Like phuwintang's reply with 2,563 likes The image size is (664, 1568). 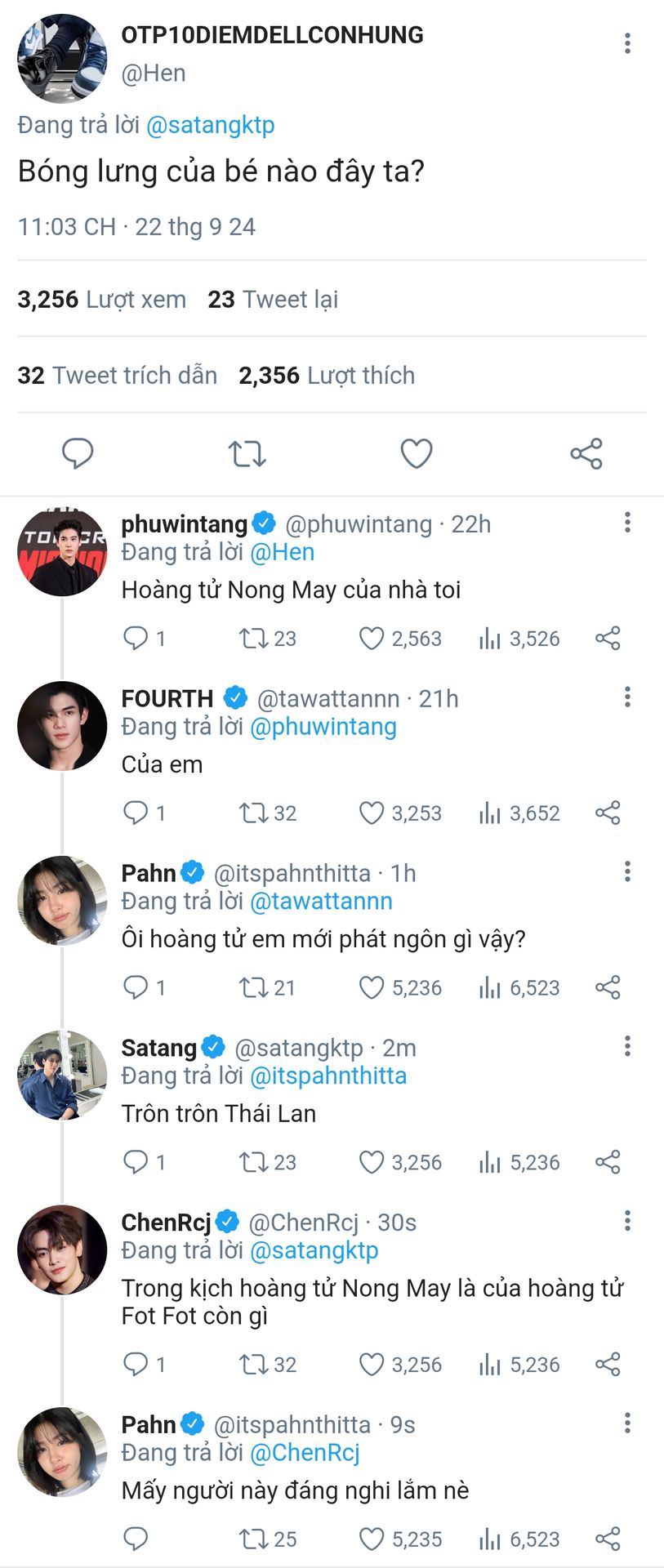point(372,639)
